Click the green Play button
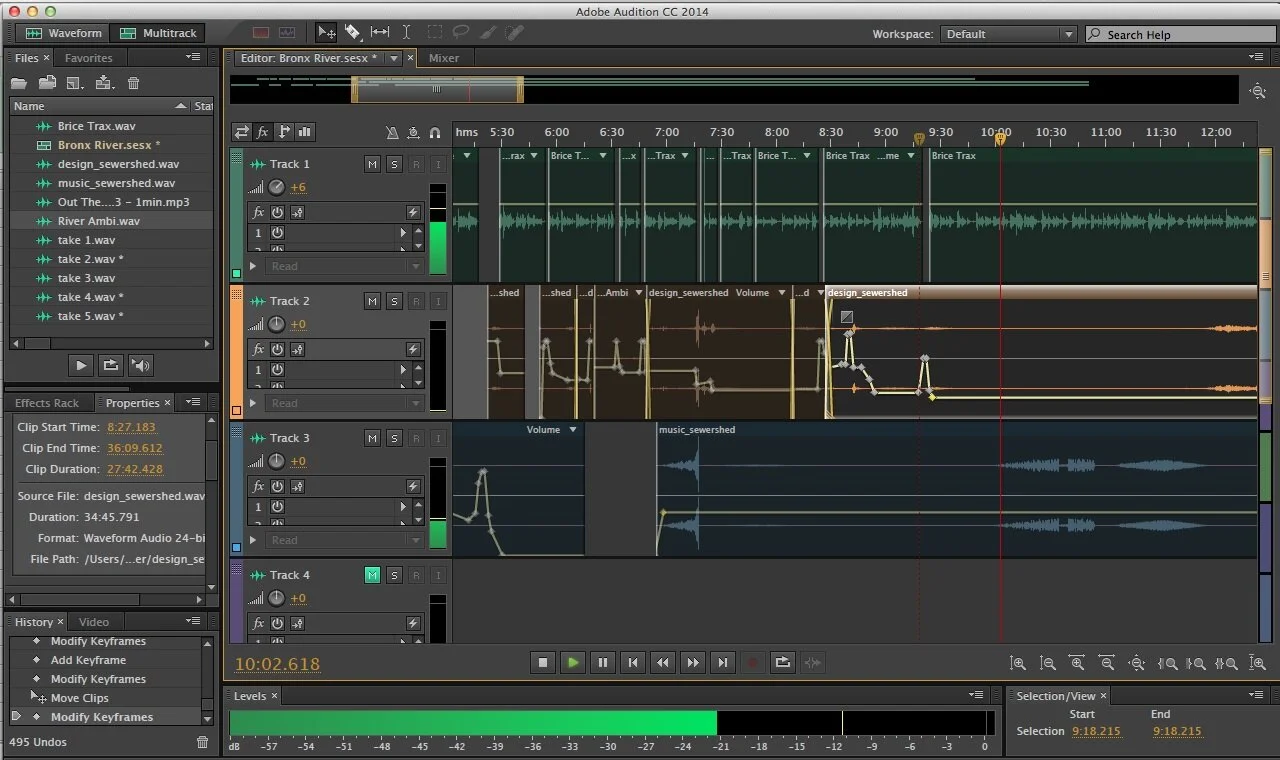Image resolution: width=1280 pixels, height=760 pixels. pyautogui.click(x=573, y=662)
